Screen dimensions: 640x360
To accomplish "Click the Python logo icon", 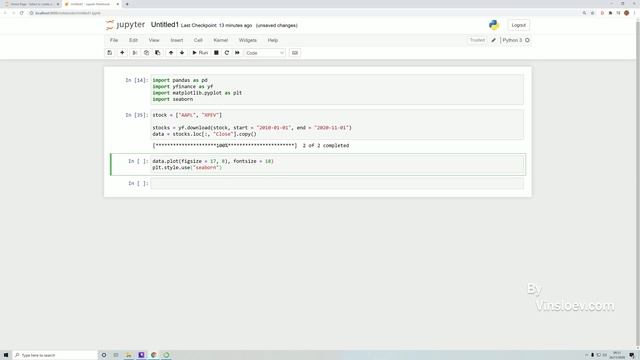I will pyautogui.click(x=494, y=25).
